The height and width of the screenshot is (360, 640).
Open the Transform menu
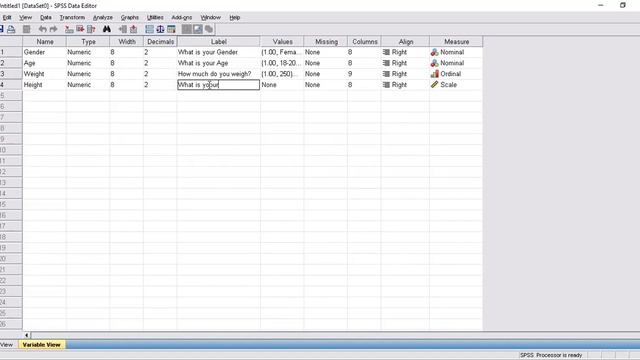tap(72, 18)
